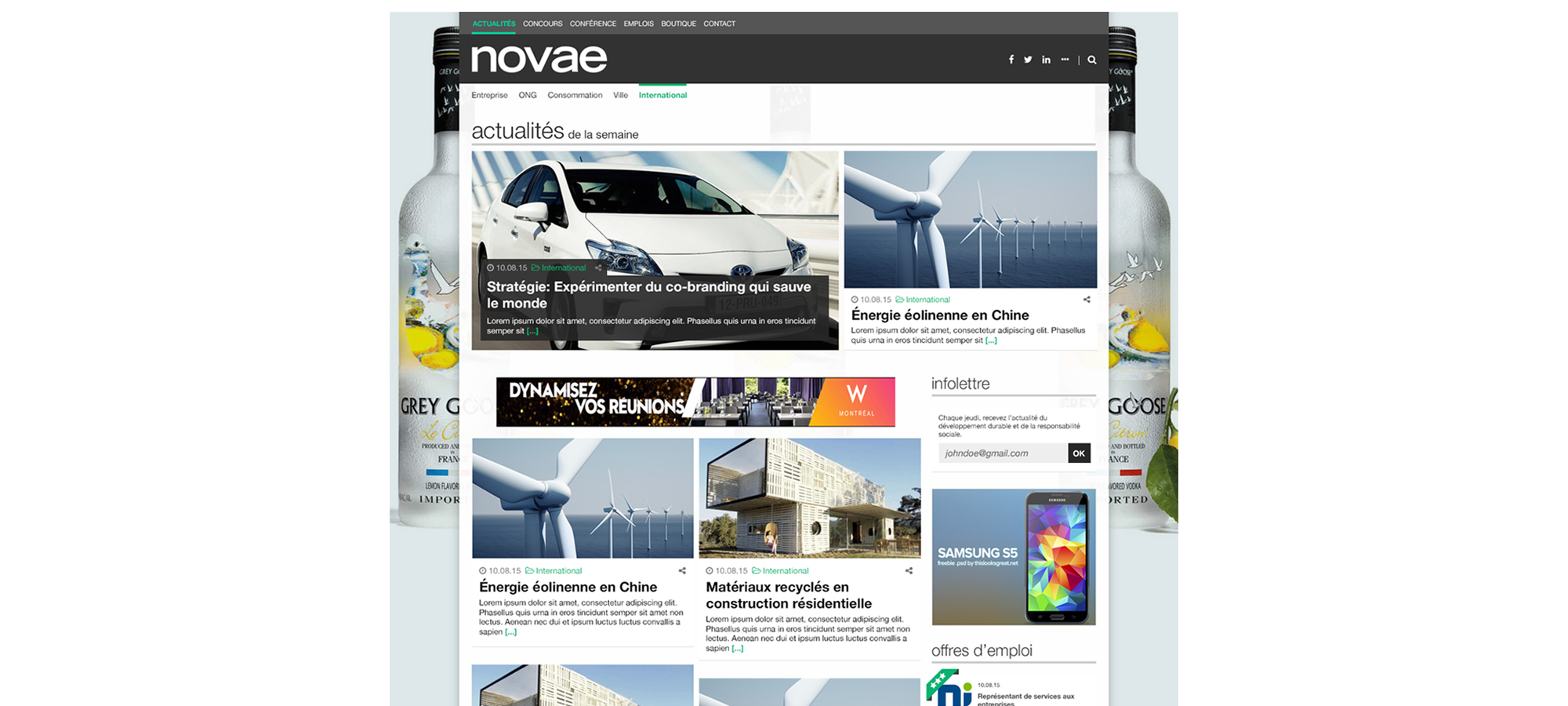
Task: Open the Concours menu item
Action: pyautogui.click(x=543, y=24)
